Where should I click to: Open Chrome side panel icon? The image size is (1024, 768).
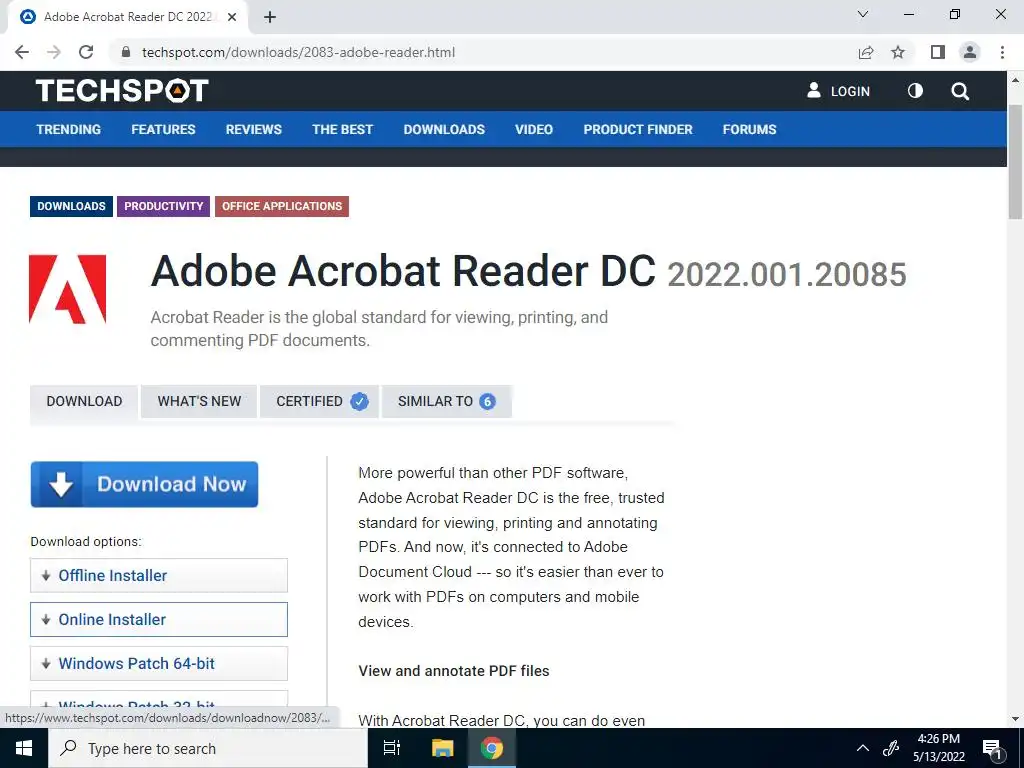point(938,52)
